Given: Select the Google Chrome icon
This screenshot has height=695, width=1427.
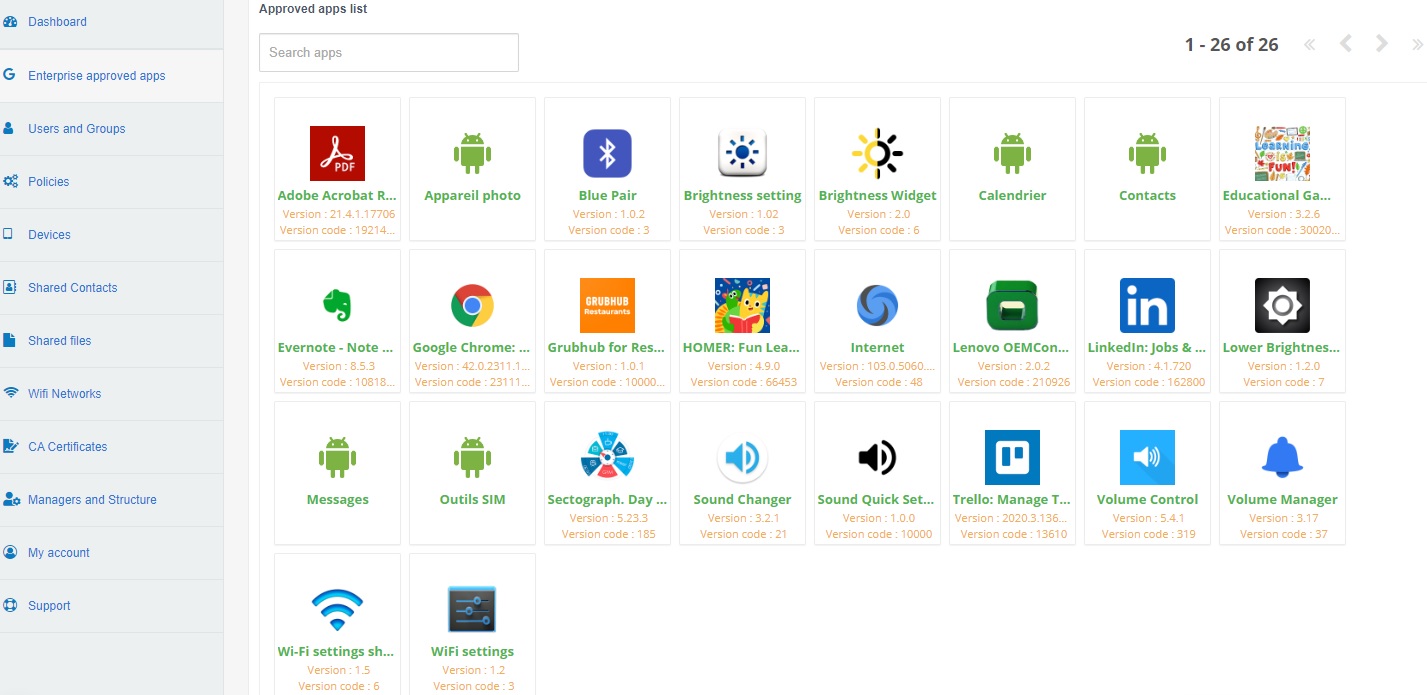Looking at the screenshot, I should (472, 305).
